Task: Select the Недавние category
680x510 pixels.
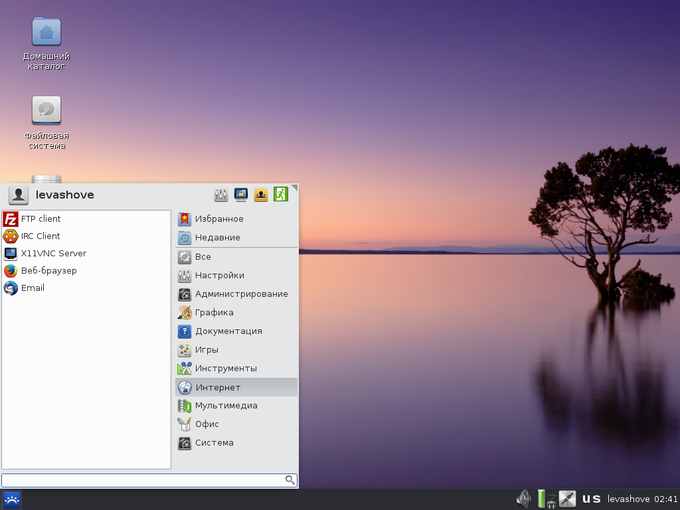Action: [236, 238]
